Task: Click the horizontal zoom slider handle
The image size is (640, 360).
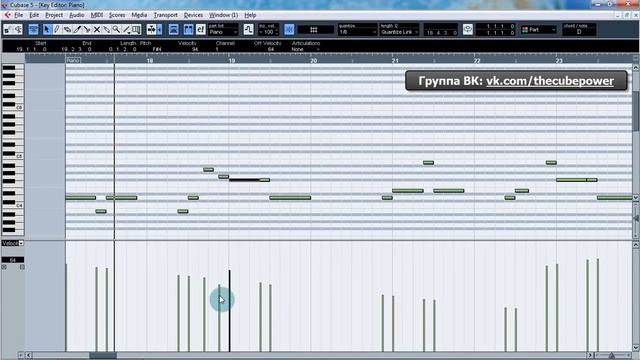Action: [x=611, y=356]
